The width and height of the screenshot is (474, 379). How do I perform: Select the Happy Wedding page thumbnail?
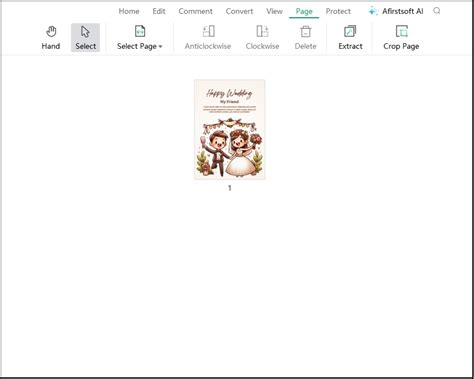pyautogui.click(x=230, y=129)
